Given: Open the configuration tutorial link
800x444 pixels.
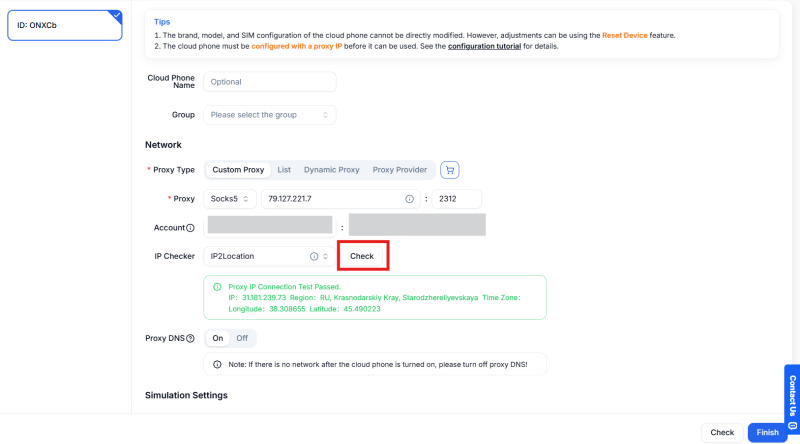Looking at the screenshot, I should [x=484, y=46].
